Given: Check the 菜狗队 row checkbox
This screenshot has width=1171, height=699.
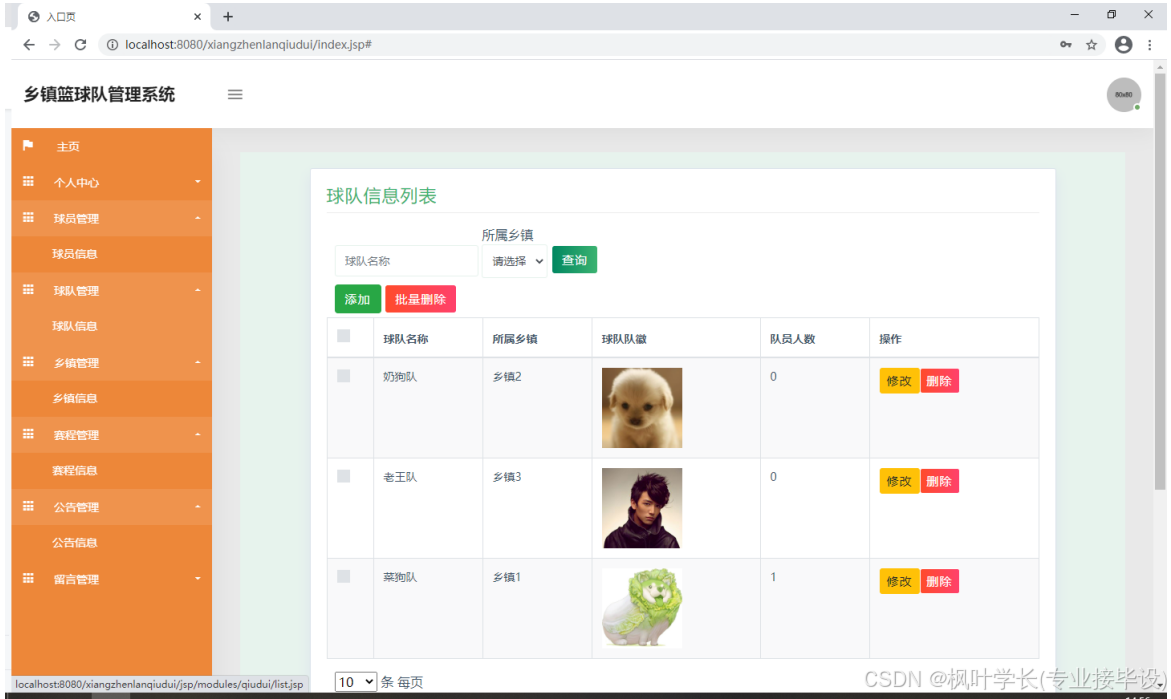Looking at the screenshot, I should pos(344,576).
